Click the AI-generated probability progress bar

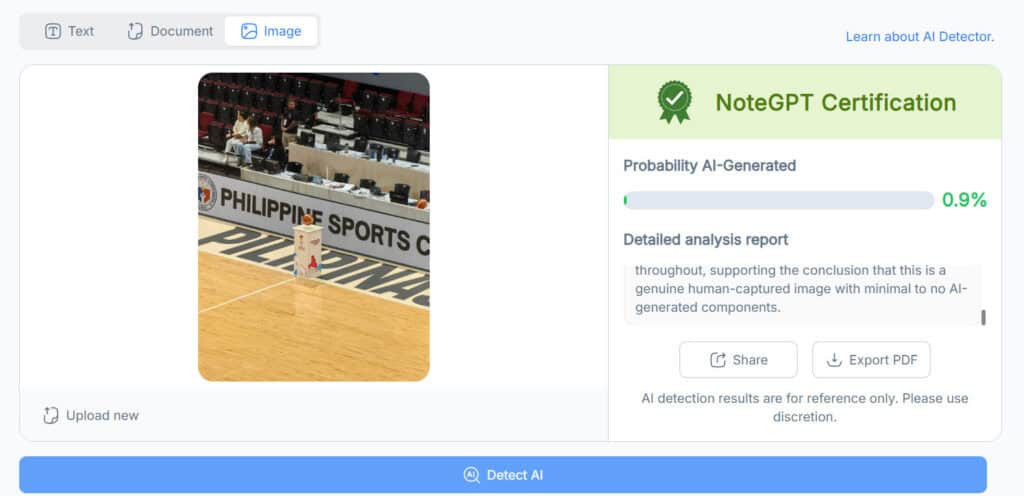coord(778,200)
